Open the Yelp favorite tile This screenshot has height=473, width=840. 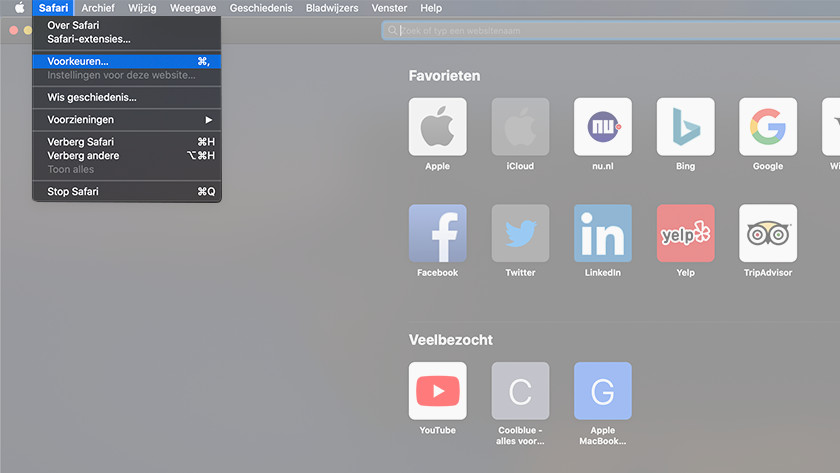tap(685, 233)
